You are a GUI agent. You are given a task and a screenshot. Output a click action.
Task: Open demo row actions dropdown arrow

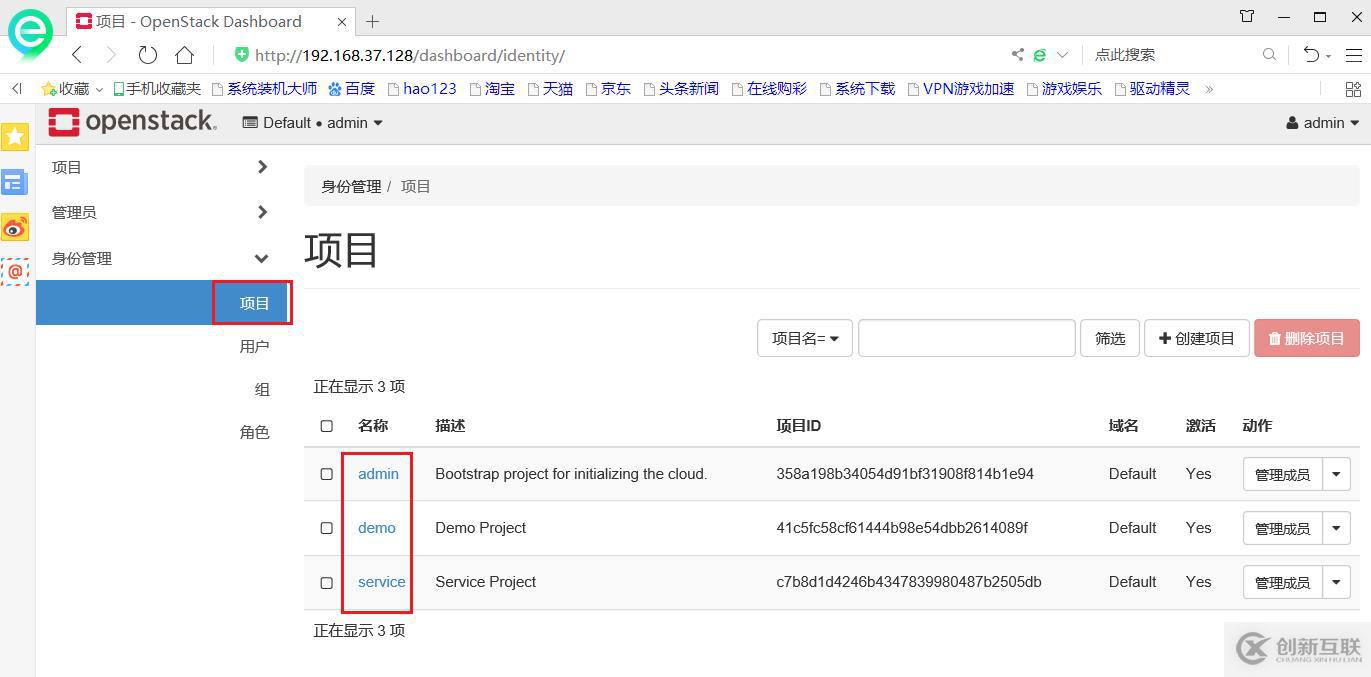[x=1336, y=528]
